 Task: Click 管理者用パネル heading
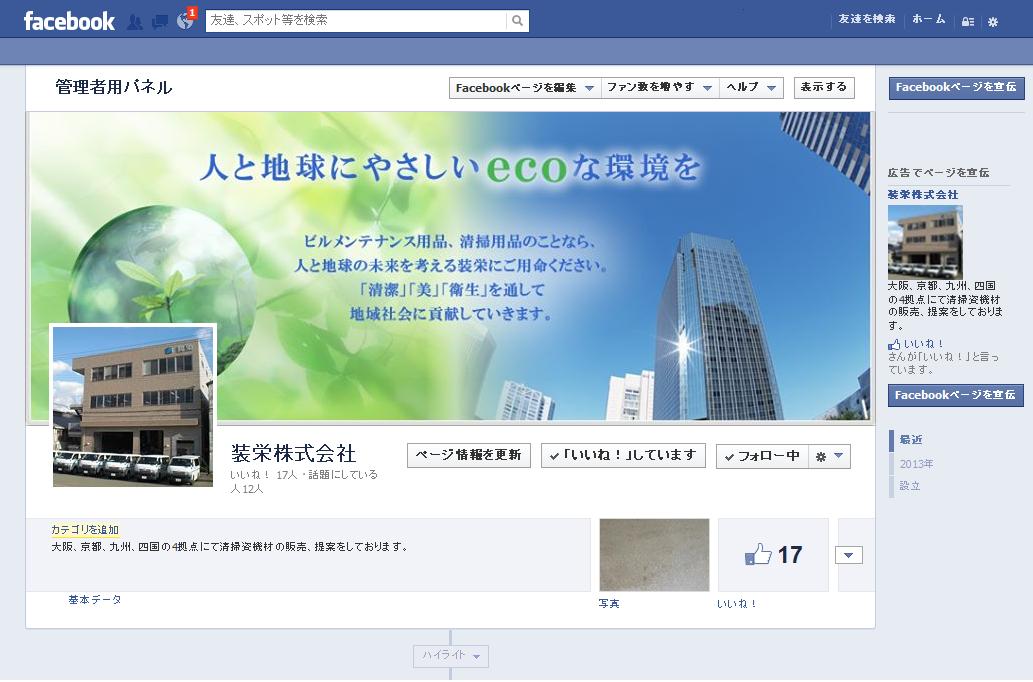[x=113, y=87]
